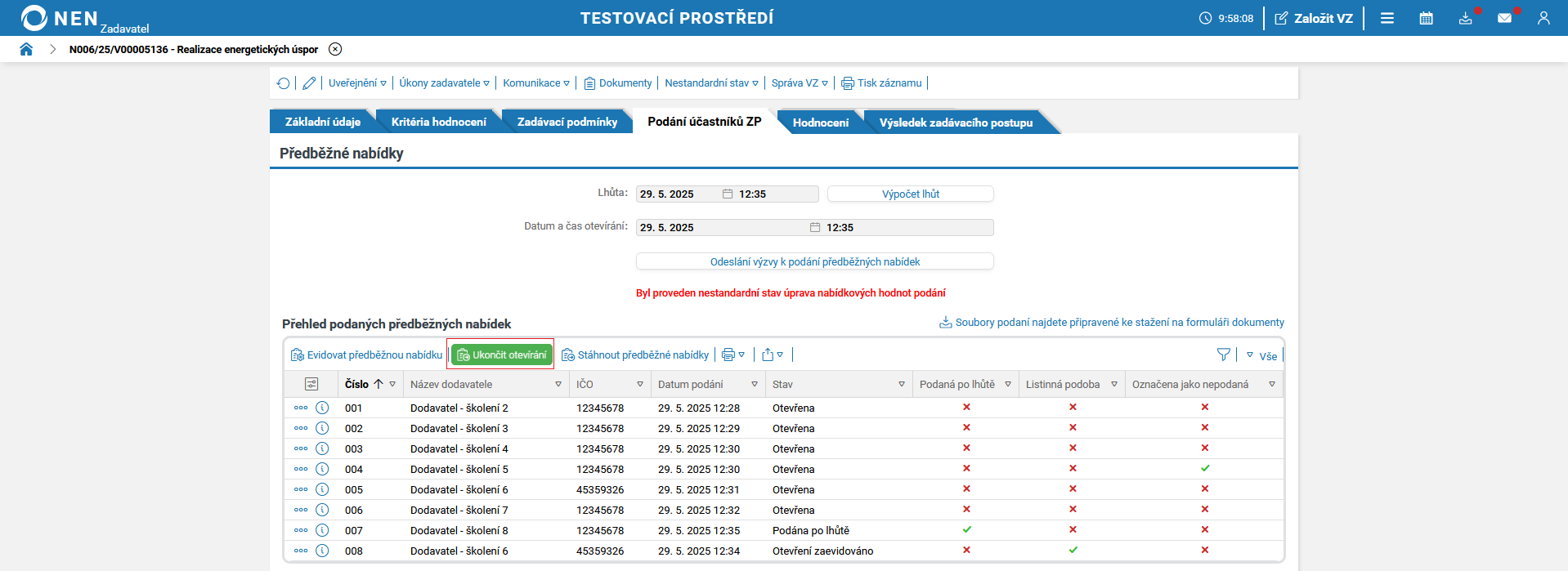The image size is (1568, 571).
Task: Expand the Uveřejnění dropdown menu
Action: coord(357,83)
